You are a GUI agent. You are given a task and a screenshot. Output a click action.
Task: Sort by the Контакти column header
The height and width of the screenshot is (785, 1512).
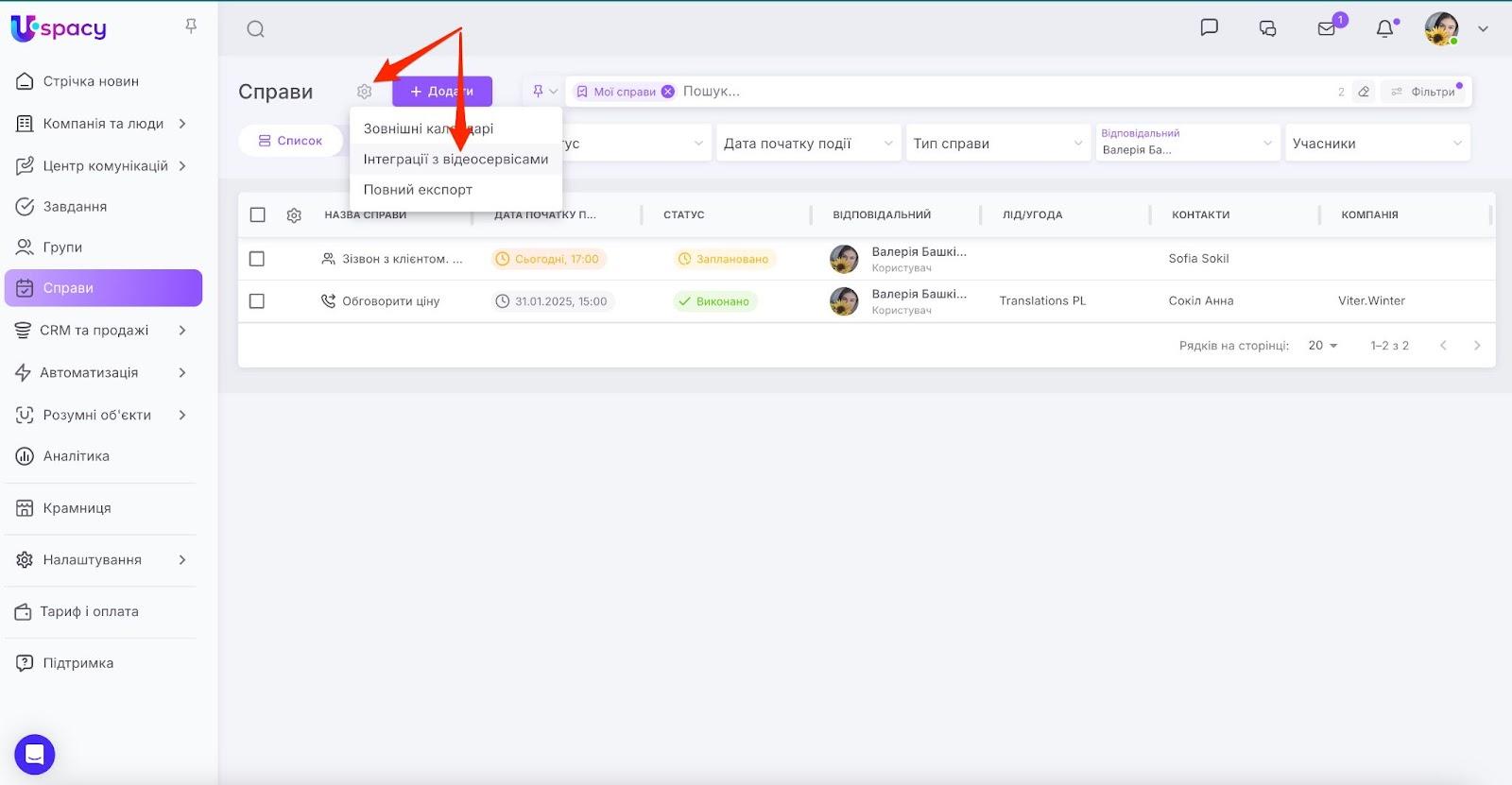click(1201, 215)
